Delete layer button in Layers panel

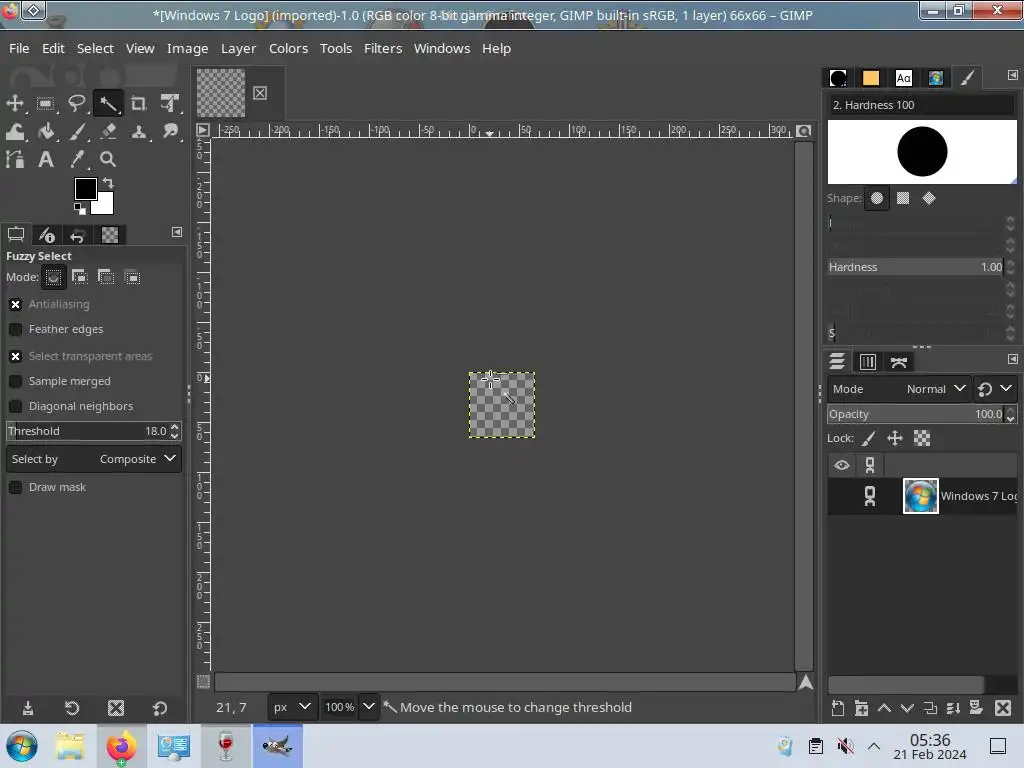[1003, 708]
